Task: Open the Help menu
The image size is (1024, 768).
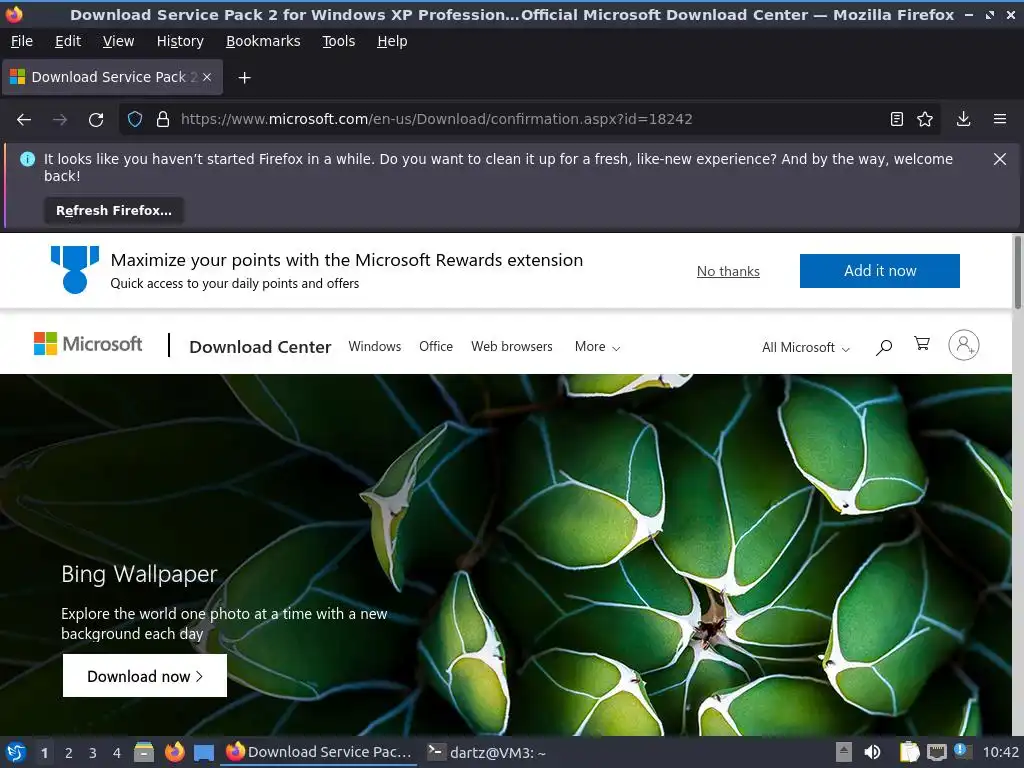Action: click(x=392, y=41)
